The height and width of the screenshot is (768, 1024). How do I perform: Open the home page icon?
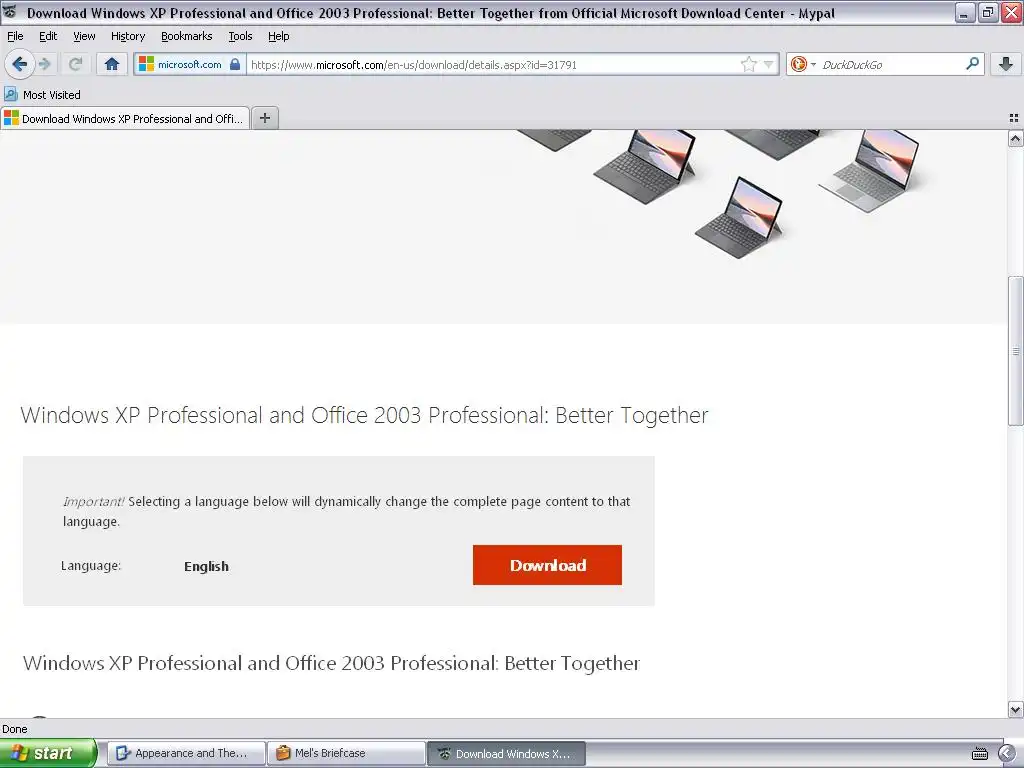click(112, 64)
